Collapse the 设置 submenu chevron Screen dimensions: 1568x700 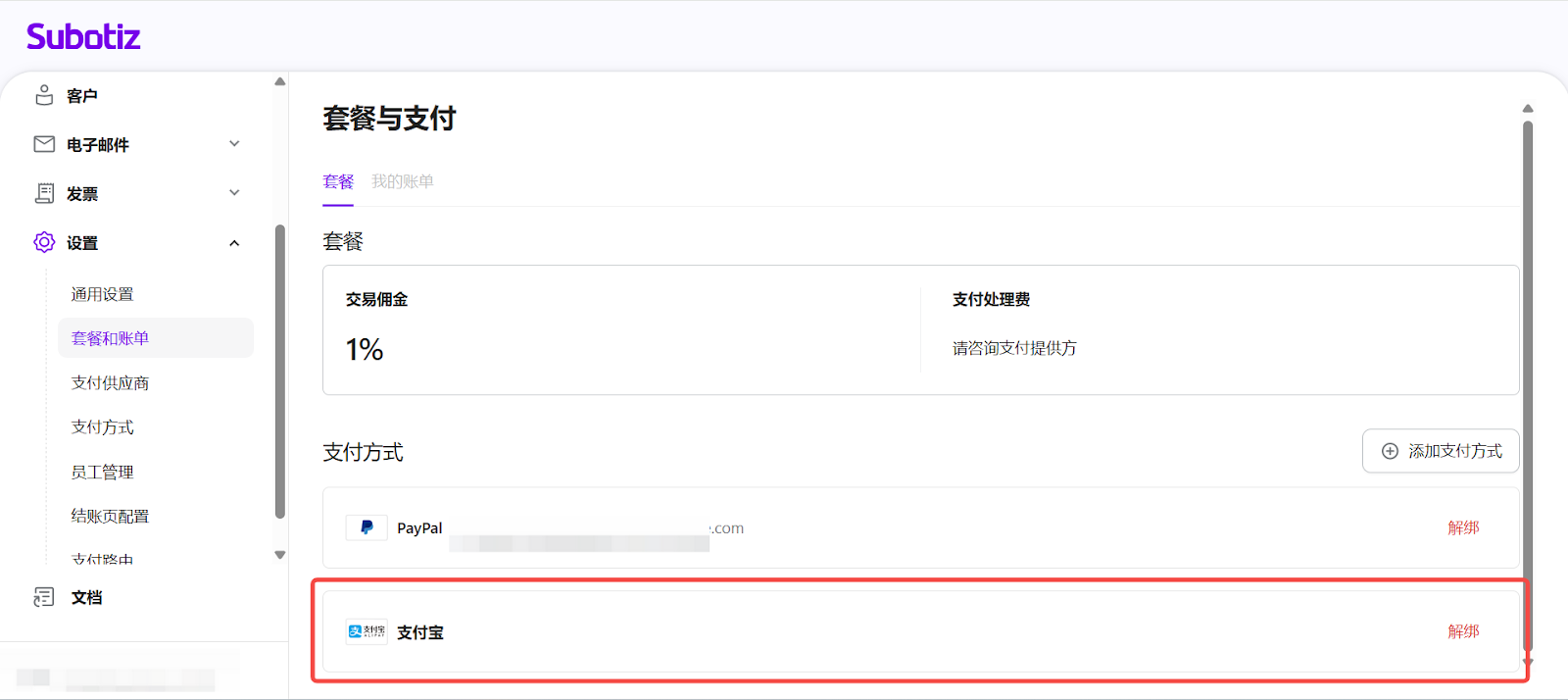point(234,243)
